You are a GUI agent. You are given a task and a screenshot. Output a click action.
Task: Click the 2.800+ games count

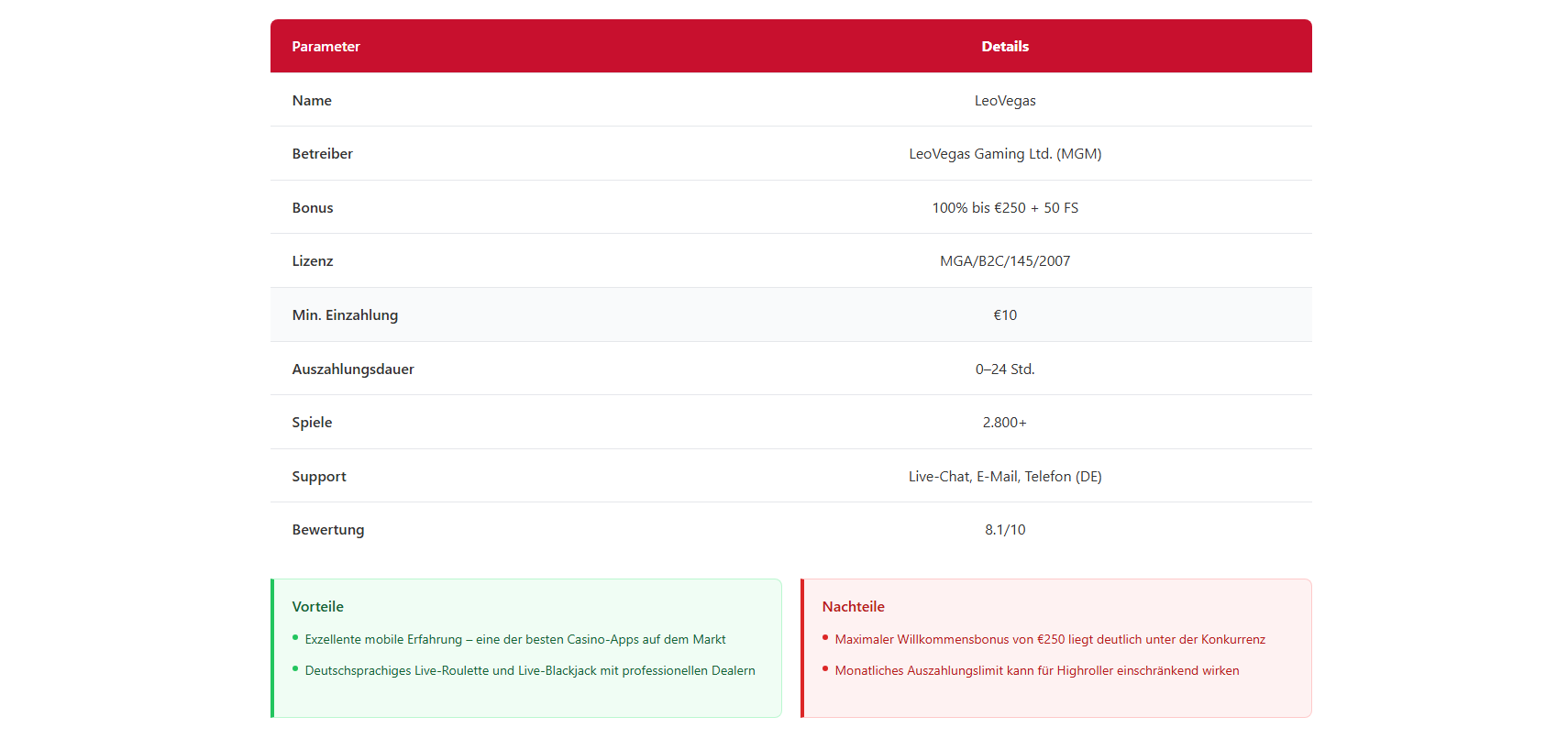(x=1005, y=423)
